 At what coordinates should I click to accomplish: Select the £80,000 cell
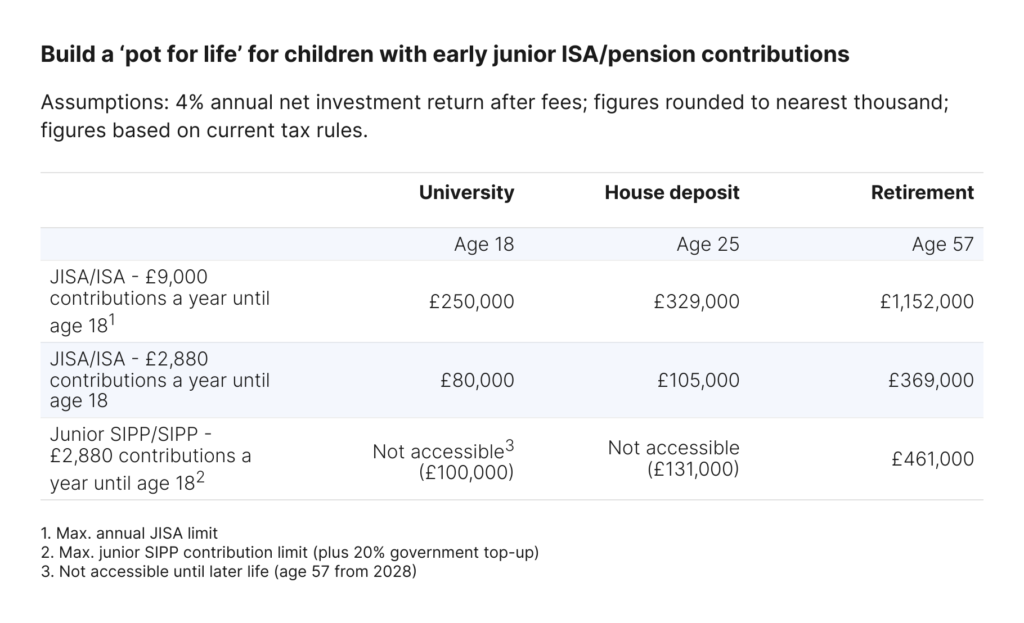[x=477, y=380]
